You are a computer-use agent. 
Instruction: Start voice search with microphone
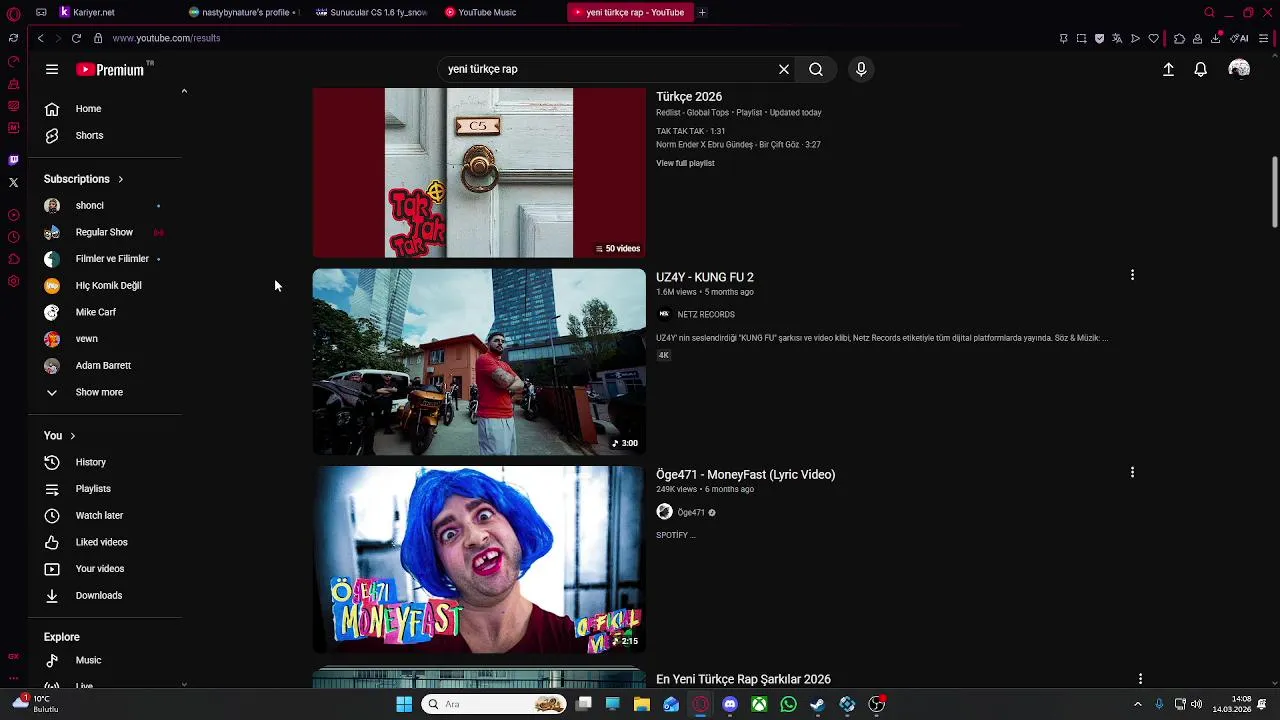(x=861, y=69)
